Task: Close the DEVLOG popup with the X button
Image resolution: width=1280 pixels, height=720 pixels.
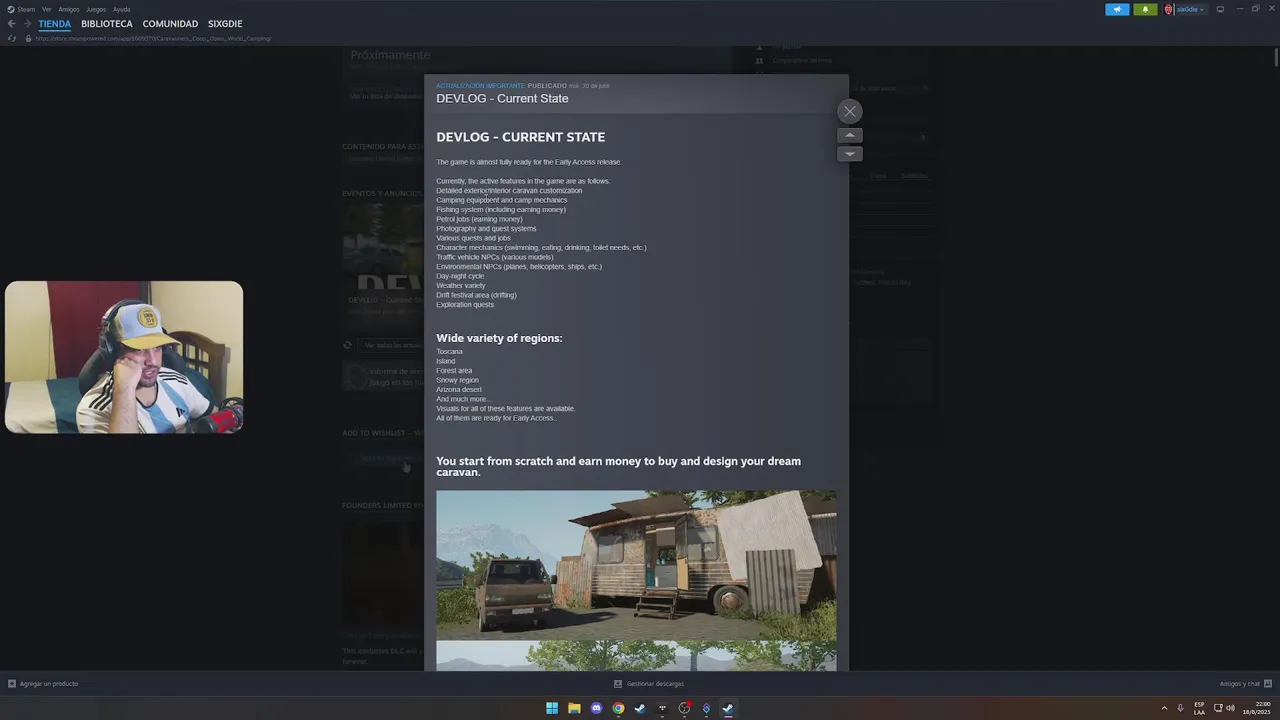Action: pyautogui.click(x=849, y=111)
